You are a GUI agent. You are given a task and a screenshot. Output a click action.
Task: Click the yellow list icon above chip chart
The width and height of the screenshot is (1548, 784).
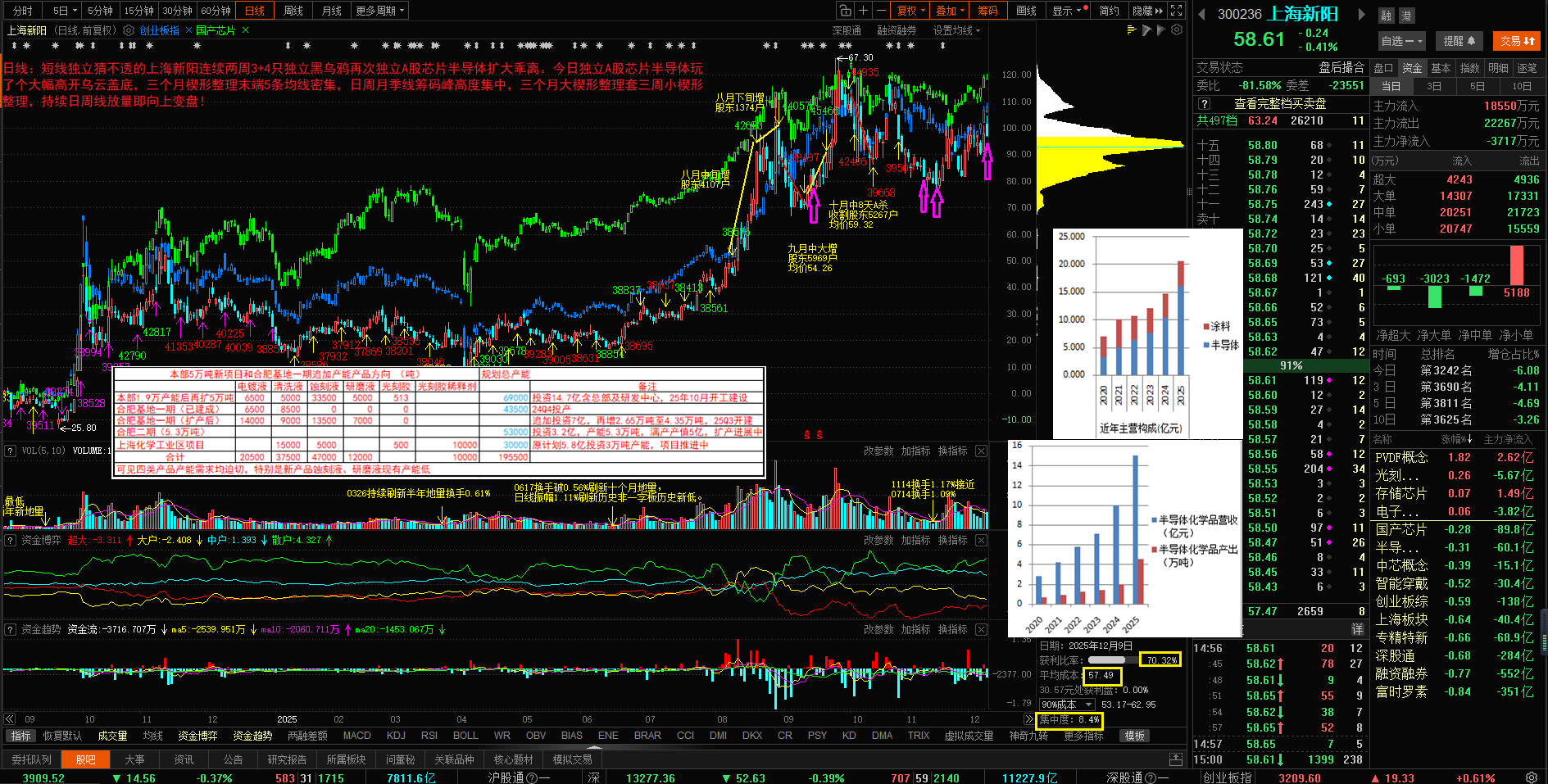[x=1132, y=30]
